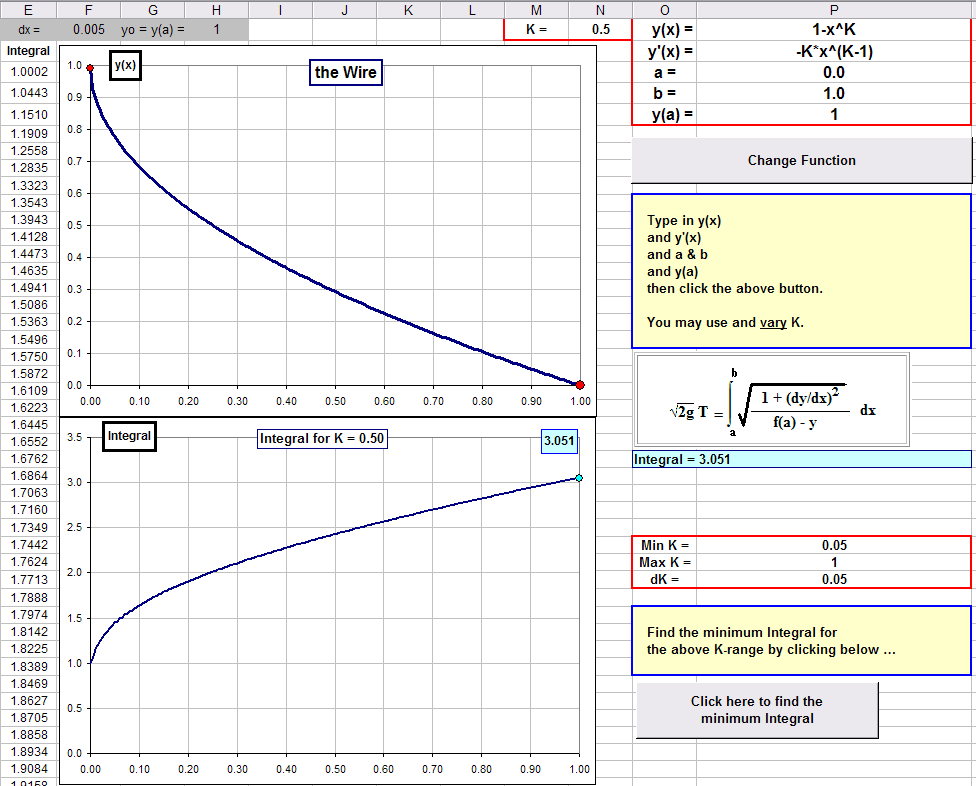Select the a value cell 0.0
The height and width of the screenshot is (786, 976).
pos(834,73)
